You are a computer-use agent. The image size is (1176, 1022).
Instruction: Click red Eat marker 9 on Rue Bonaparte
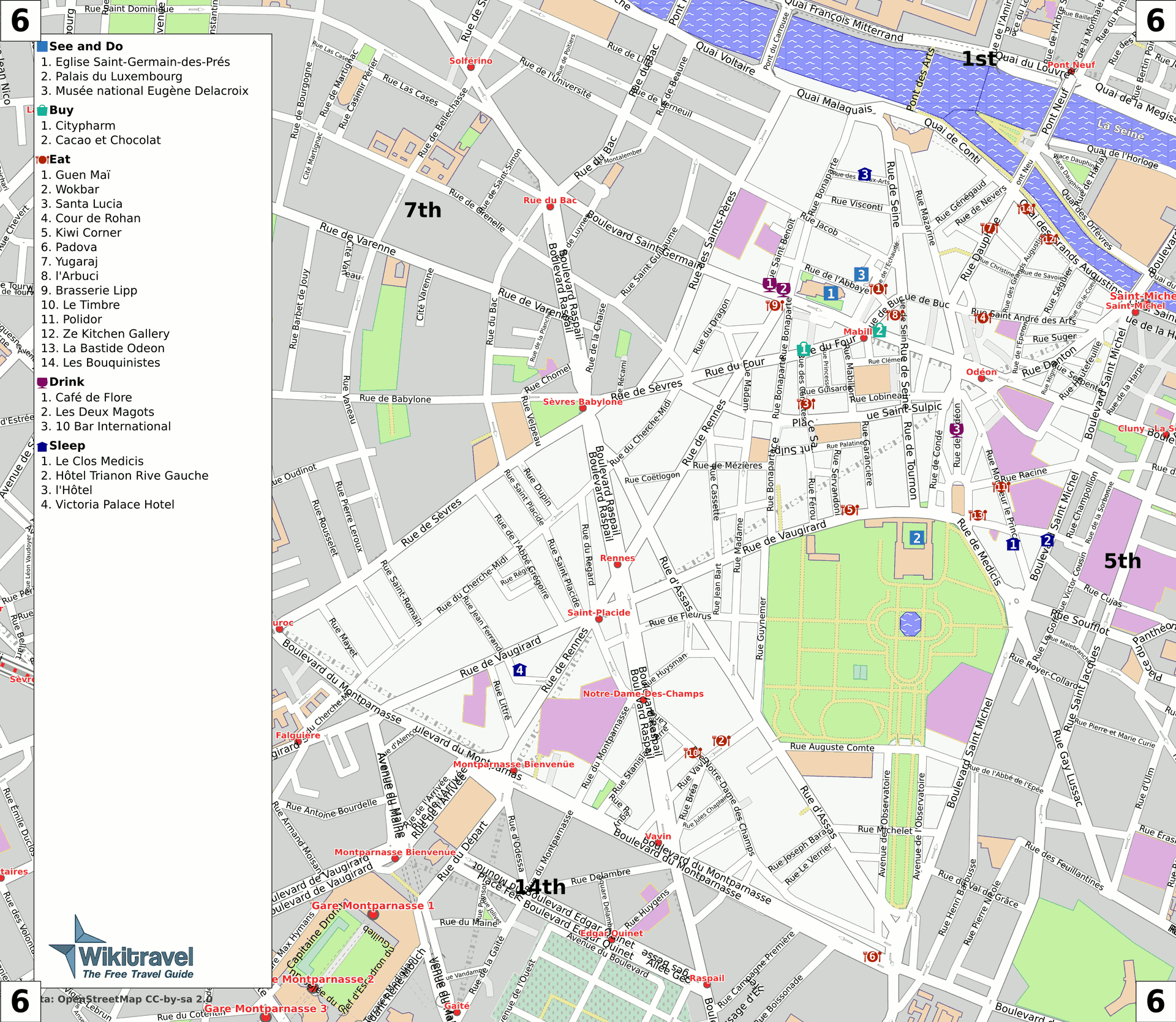click(775, 304)
